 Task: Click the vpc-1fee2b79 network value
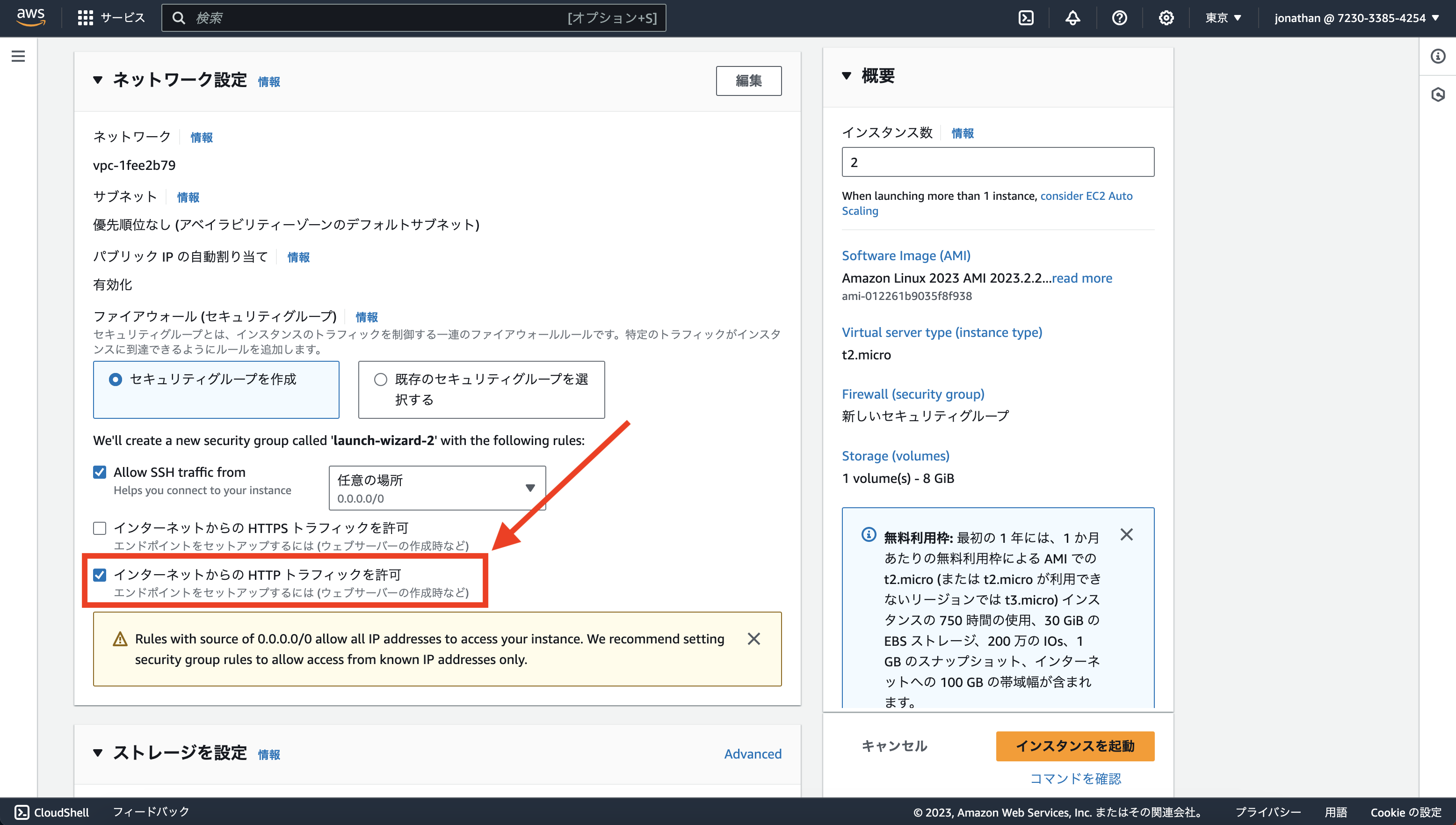[134, 165]
